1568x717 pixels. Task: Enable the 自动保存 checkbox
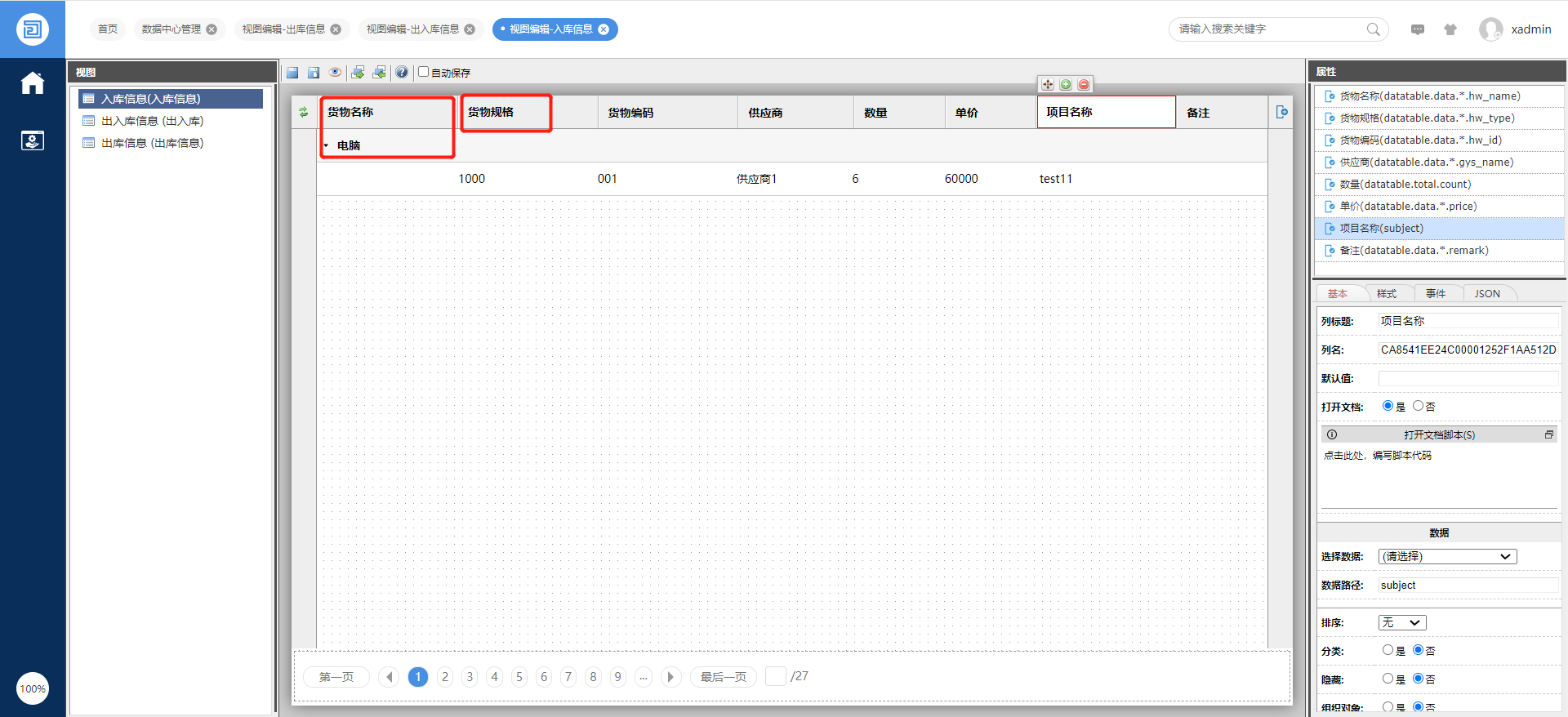(x=424, y=72)
